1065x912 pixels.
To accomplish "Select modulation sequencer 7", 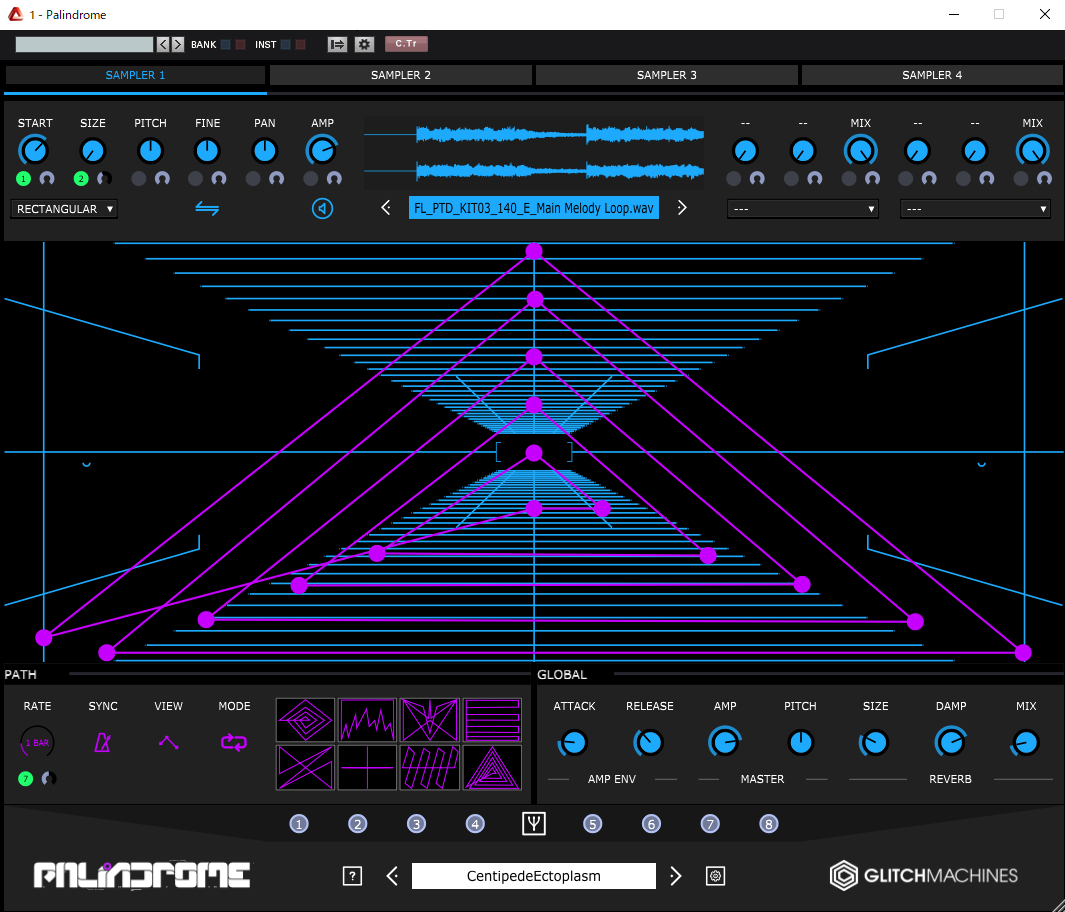I will point(710,824).
